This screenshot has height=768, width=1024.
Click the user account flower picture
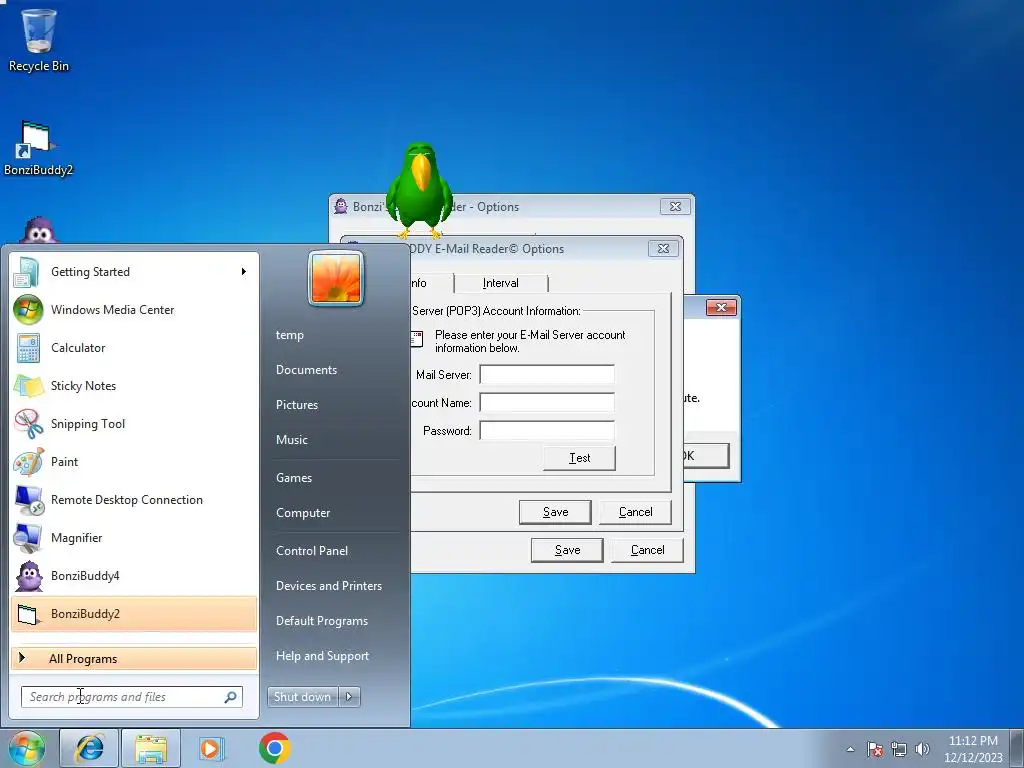pos(336,278)
